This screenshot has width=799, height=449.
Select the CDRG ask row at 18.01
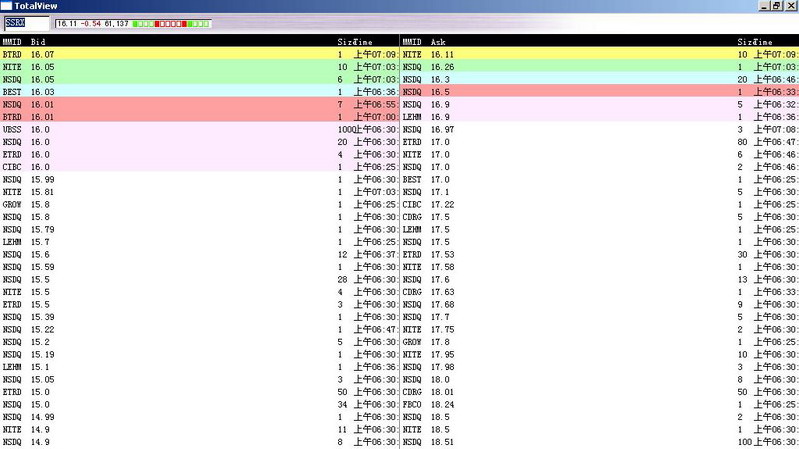[600, 391]
